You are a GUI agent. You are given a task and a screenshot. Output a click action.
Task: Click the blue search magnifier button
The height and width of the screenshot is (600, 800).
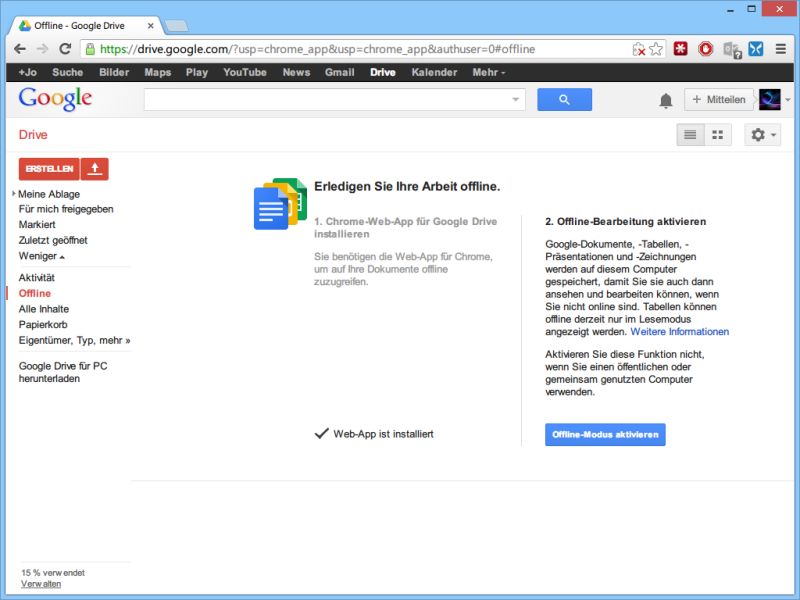(x=564, y=99)
